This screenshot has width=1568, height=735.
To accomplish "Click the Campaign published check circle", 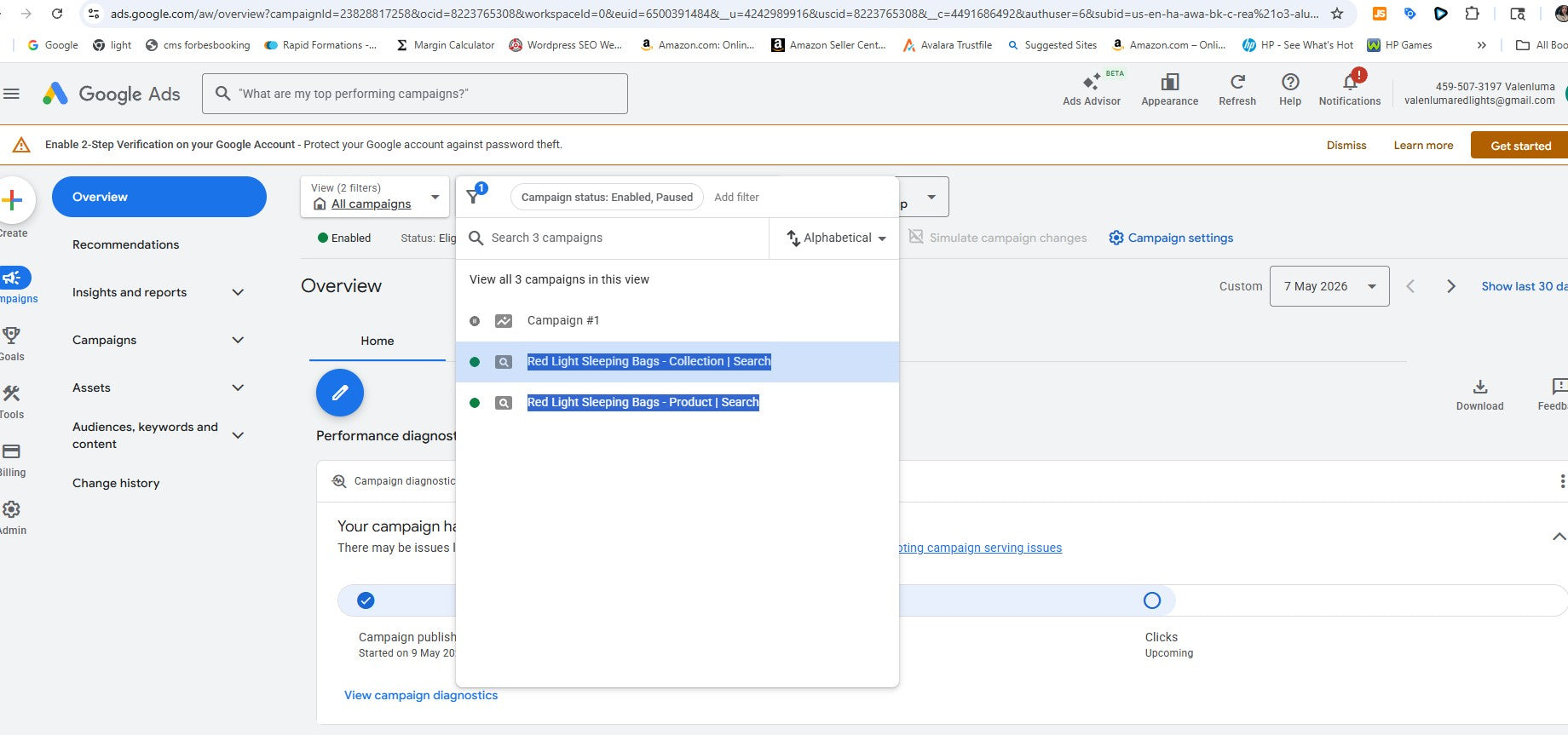I will [366, 600].
